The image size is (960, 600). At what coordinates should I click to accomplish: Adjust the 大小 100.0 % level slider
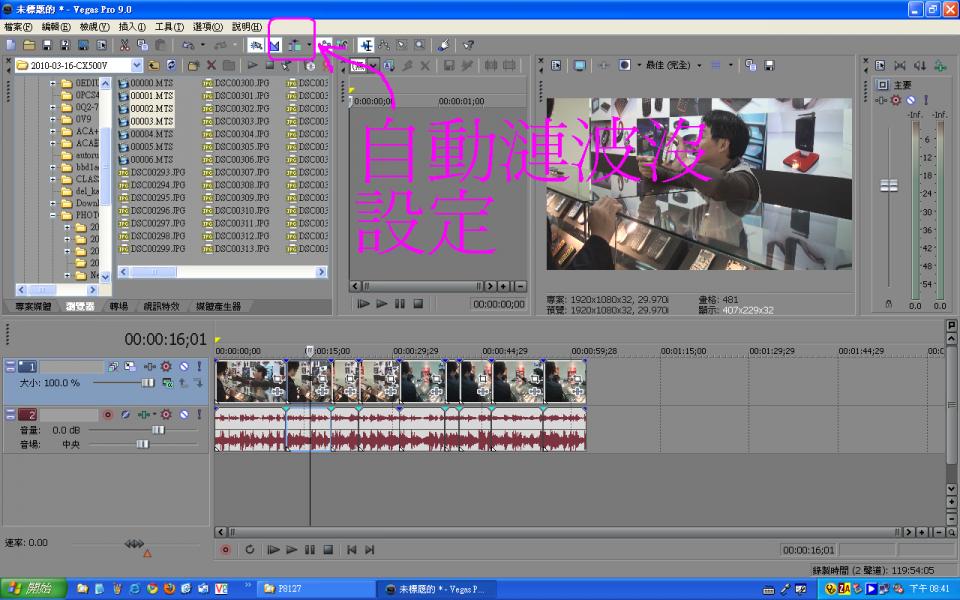[148, 383]
